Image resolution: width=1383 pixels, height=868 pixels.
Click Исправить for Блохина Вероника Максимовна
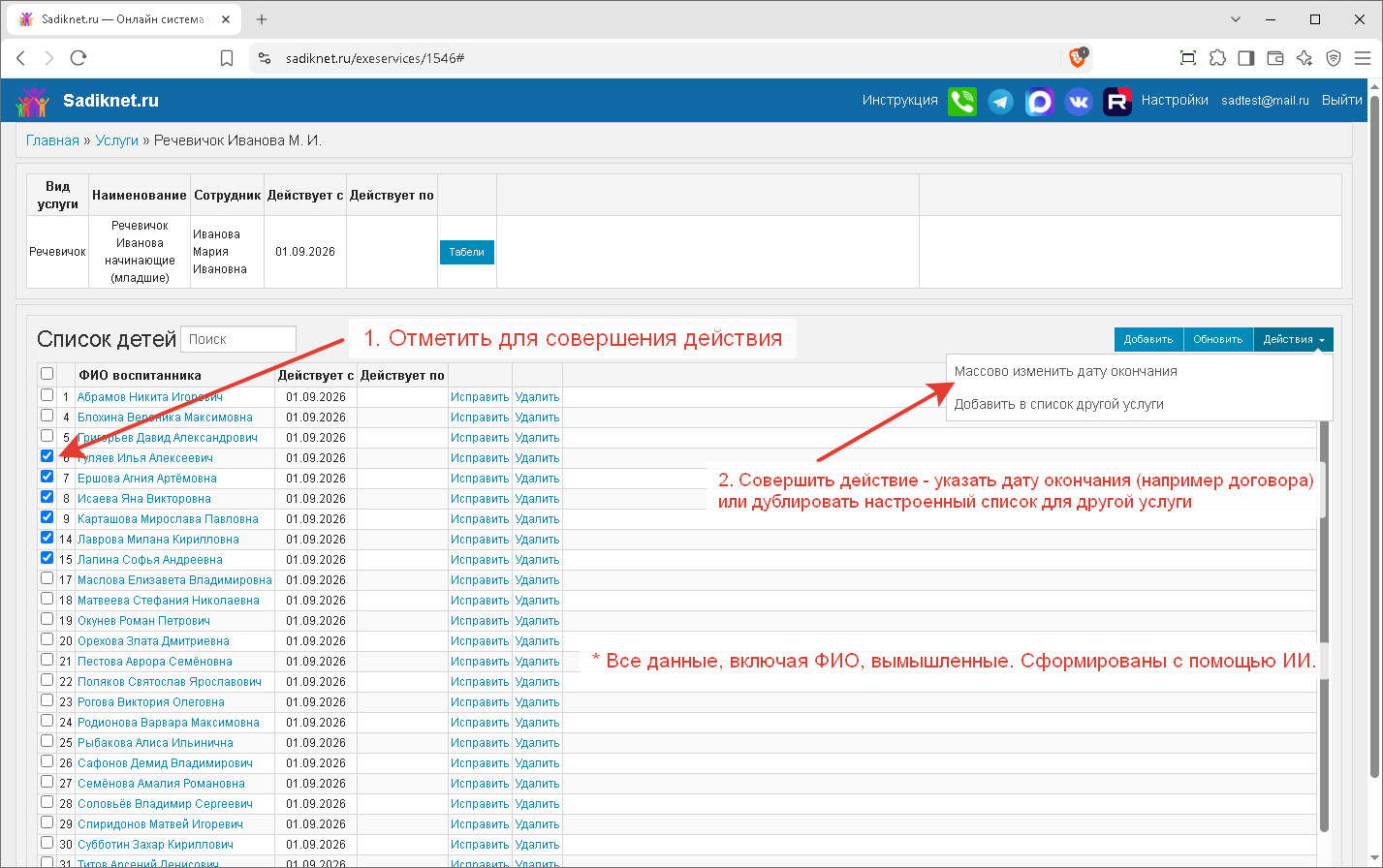point(480,418)
